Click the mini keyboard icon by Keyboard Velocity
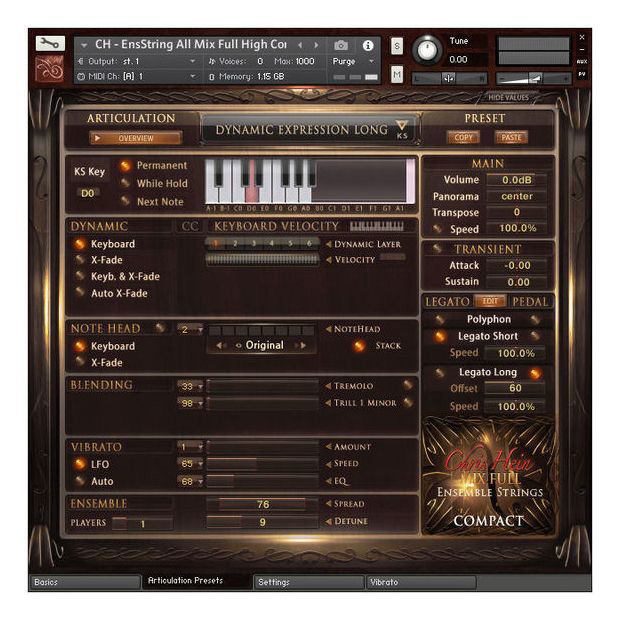Viewport: 620px width, 620px height. (x=377, y=226)
